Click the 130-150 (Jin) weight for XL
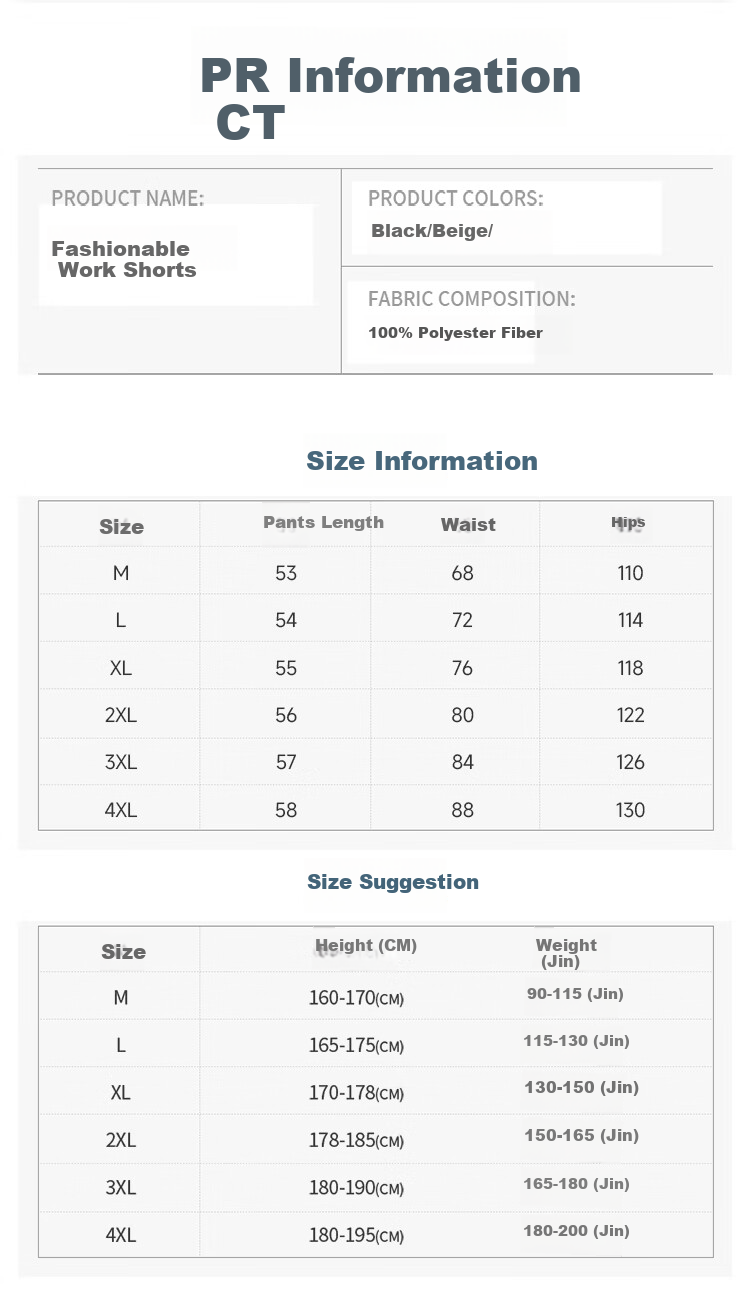This screenshot has width=750, height=1295. tap(581, 1087)
